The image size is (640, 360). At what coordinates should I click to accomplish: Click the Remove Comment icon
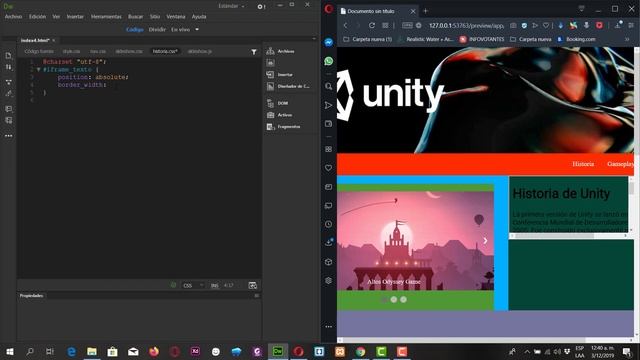click(x=9, y=120)
